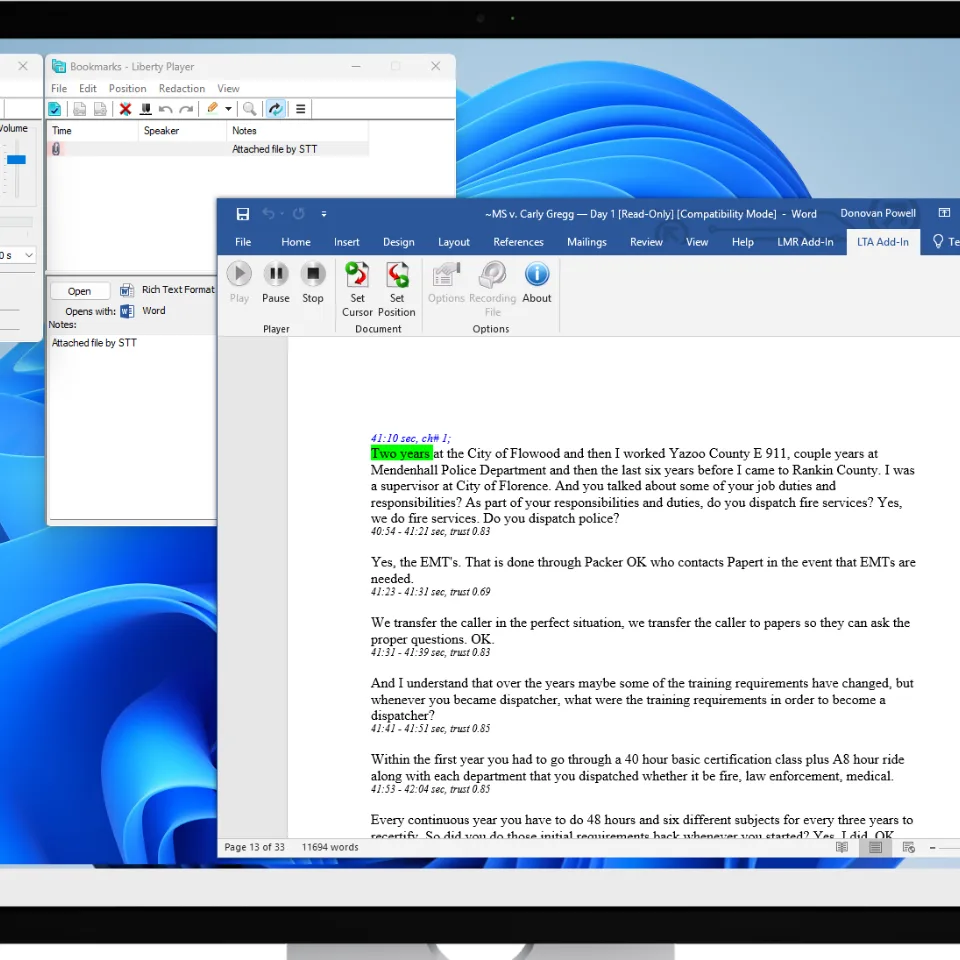Click the first greyed save icon in Bookmarks toolbar
This screenshot has height=960, width=960.
pos(80,109)
